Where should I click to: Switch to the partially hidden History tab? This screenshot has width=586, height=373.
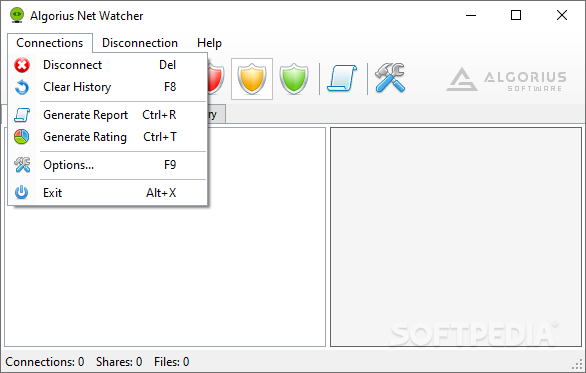(x=217, y=114)
